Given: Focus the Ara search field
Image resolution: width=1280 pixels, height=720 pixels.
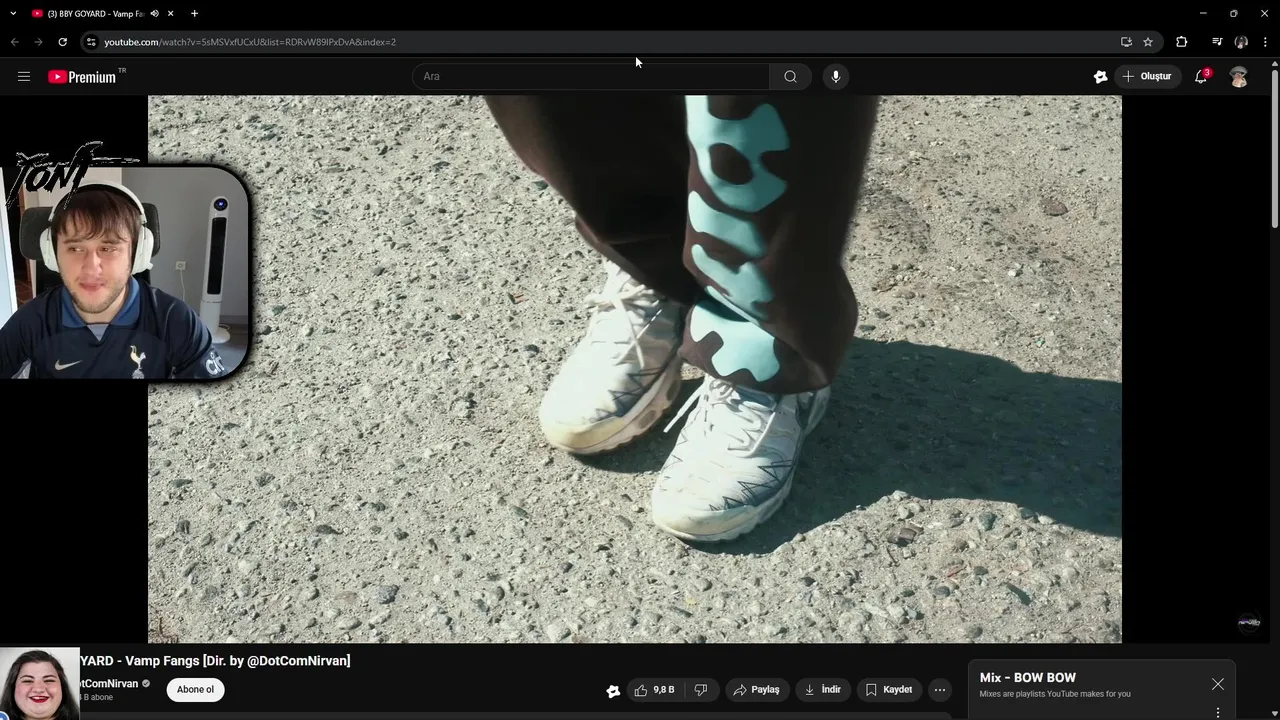Looking at the screenshot, I should coord(592,76).
